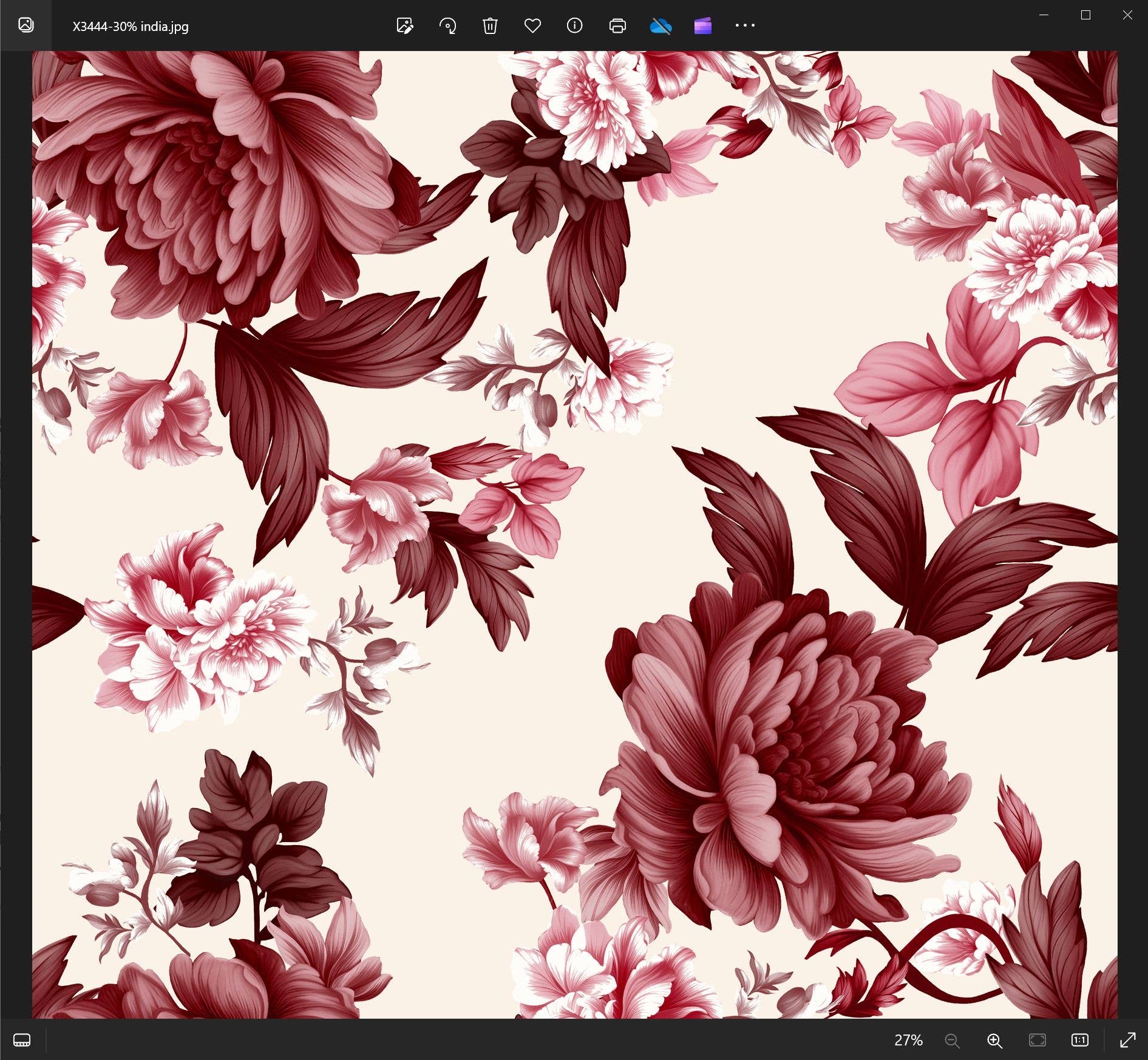Maximize the Photos window
Image resolution: width=1148 pixels, height=1060 pixels.
click(x=1085, y=15)
